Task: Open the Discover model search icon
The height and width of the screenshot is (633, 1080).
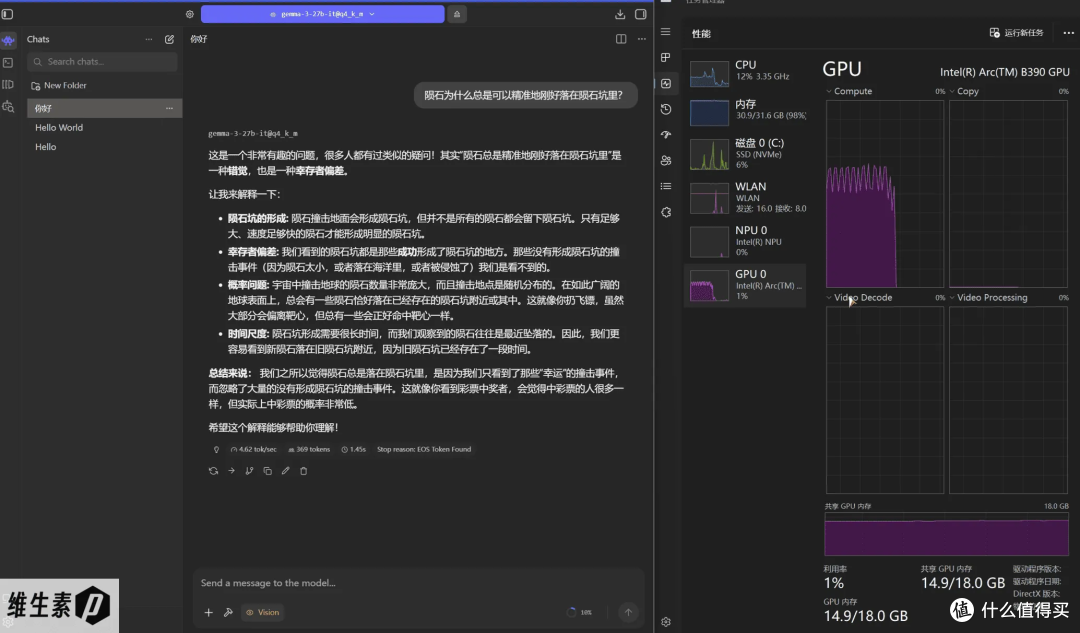Action: pyautogui.click(x=8, y=107)
